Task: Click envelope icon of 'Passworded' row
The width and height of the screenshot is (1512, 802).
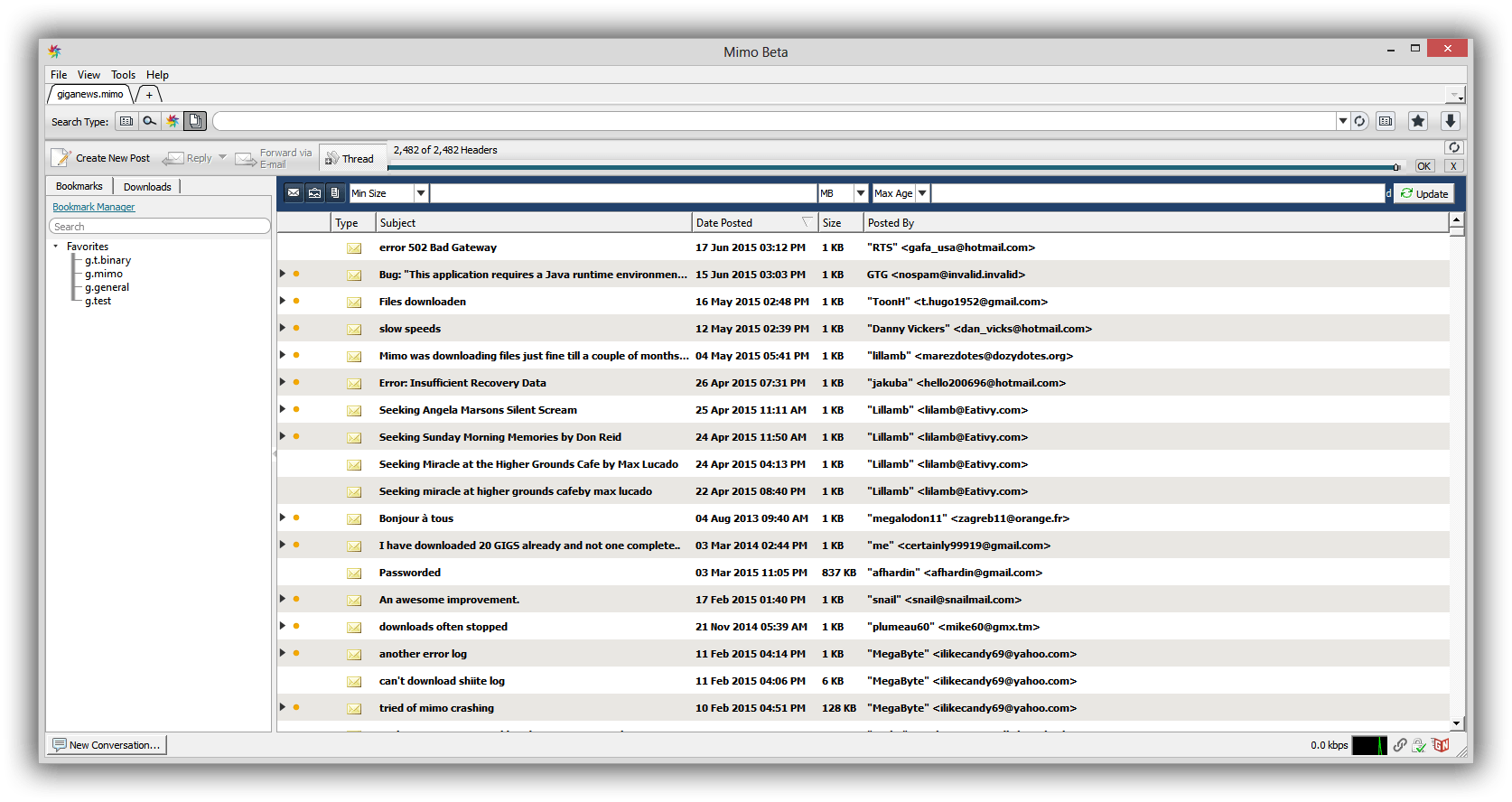Action: tap(354, 573)
